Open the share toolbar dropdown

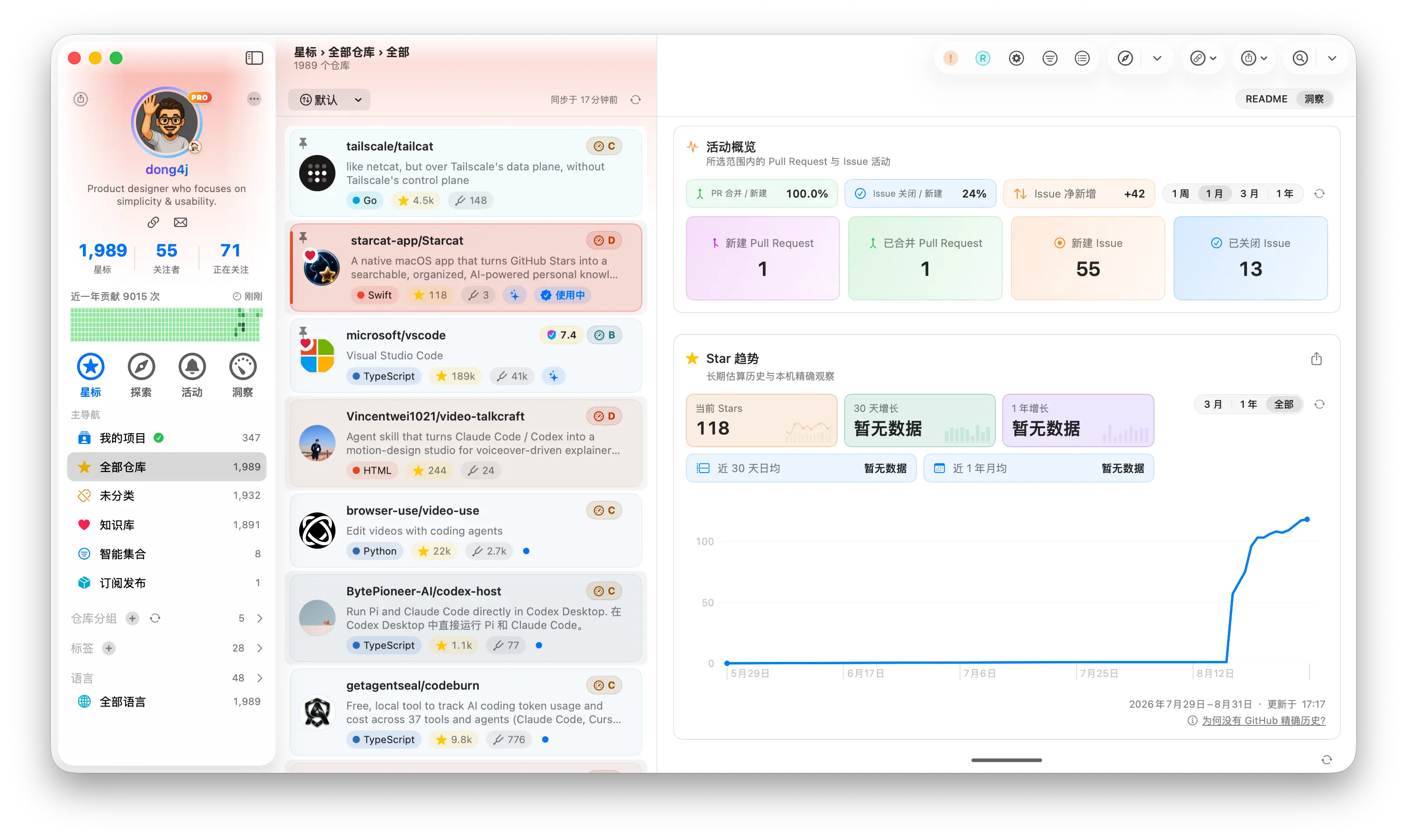coord(1254,58)
